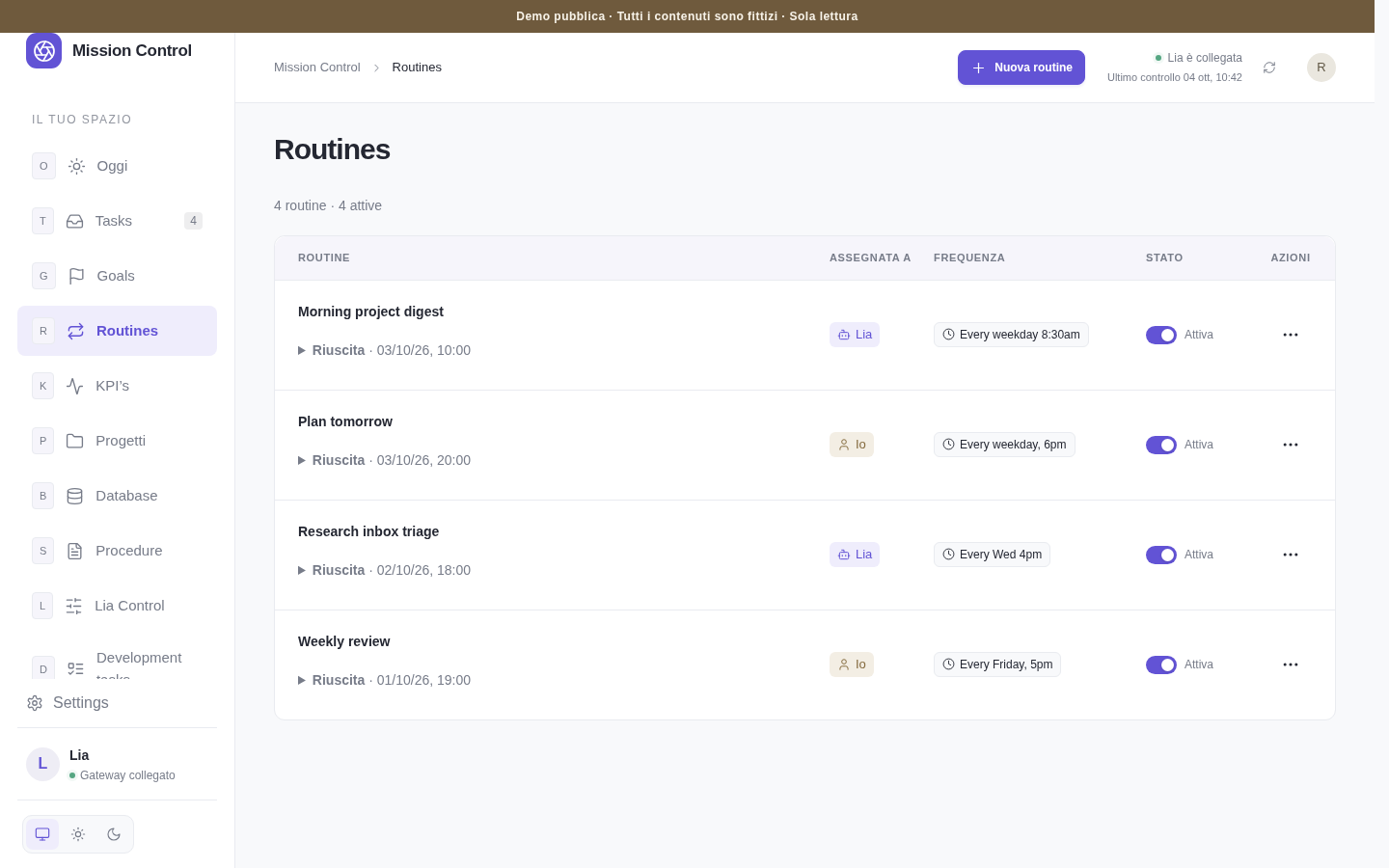This screenshot has height=868, width=1389.
Task: Click the Morning project digest routine title
Action: 370,312
